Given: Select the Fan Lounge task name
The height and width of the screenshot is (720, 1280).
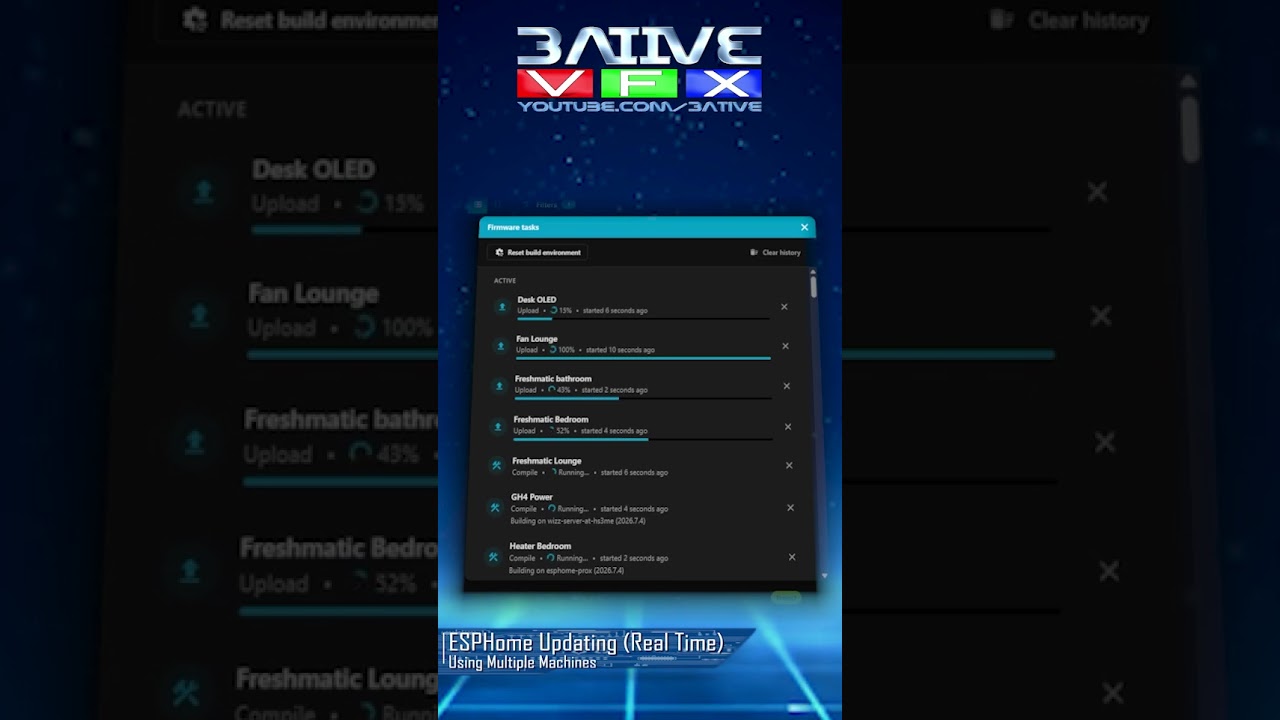Looking at the screenshot, I should click(537, 339).
